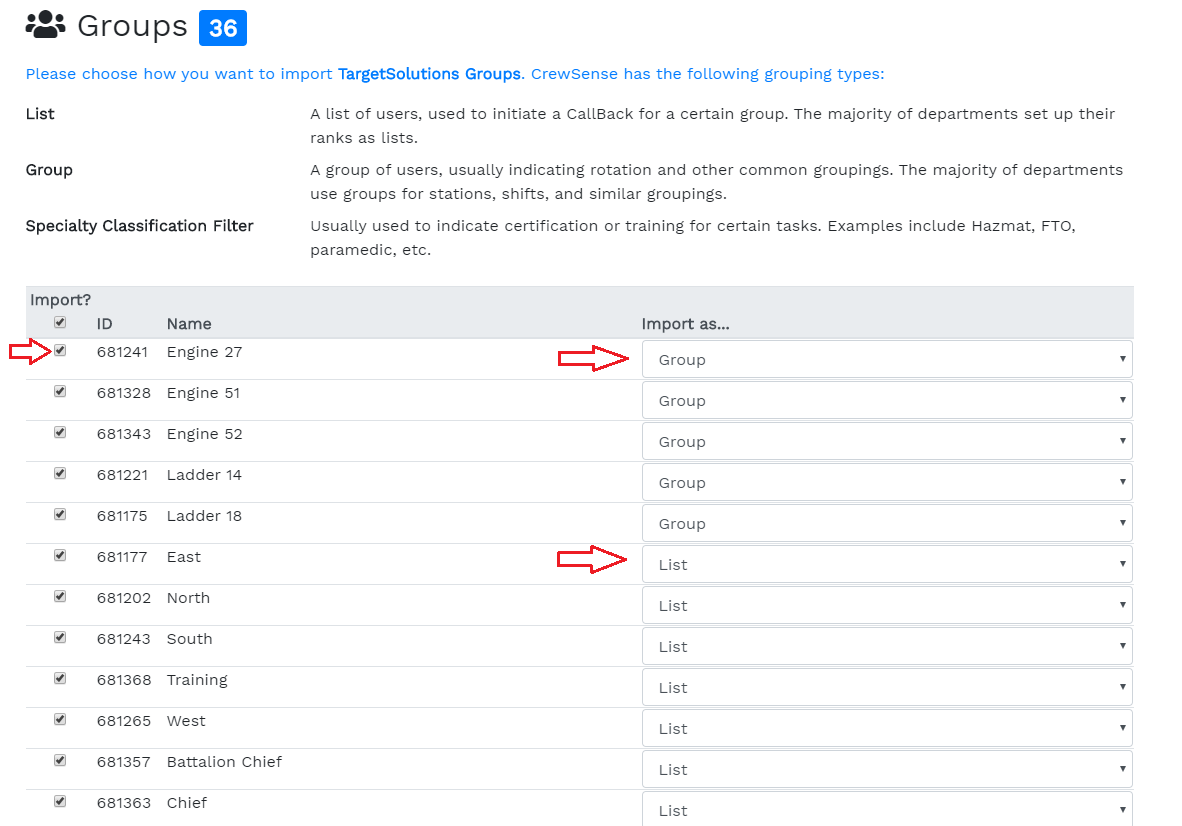The height and width of the screenshot is (826, 1182).
Task: Select the ID 681177 cell
Action: pos(122,557)
